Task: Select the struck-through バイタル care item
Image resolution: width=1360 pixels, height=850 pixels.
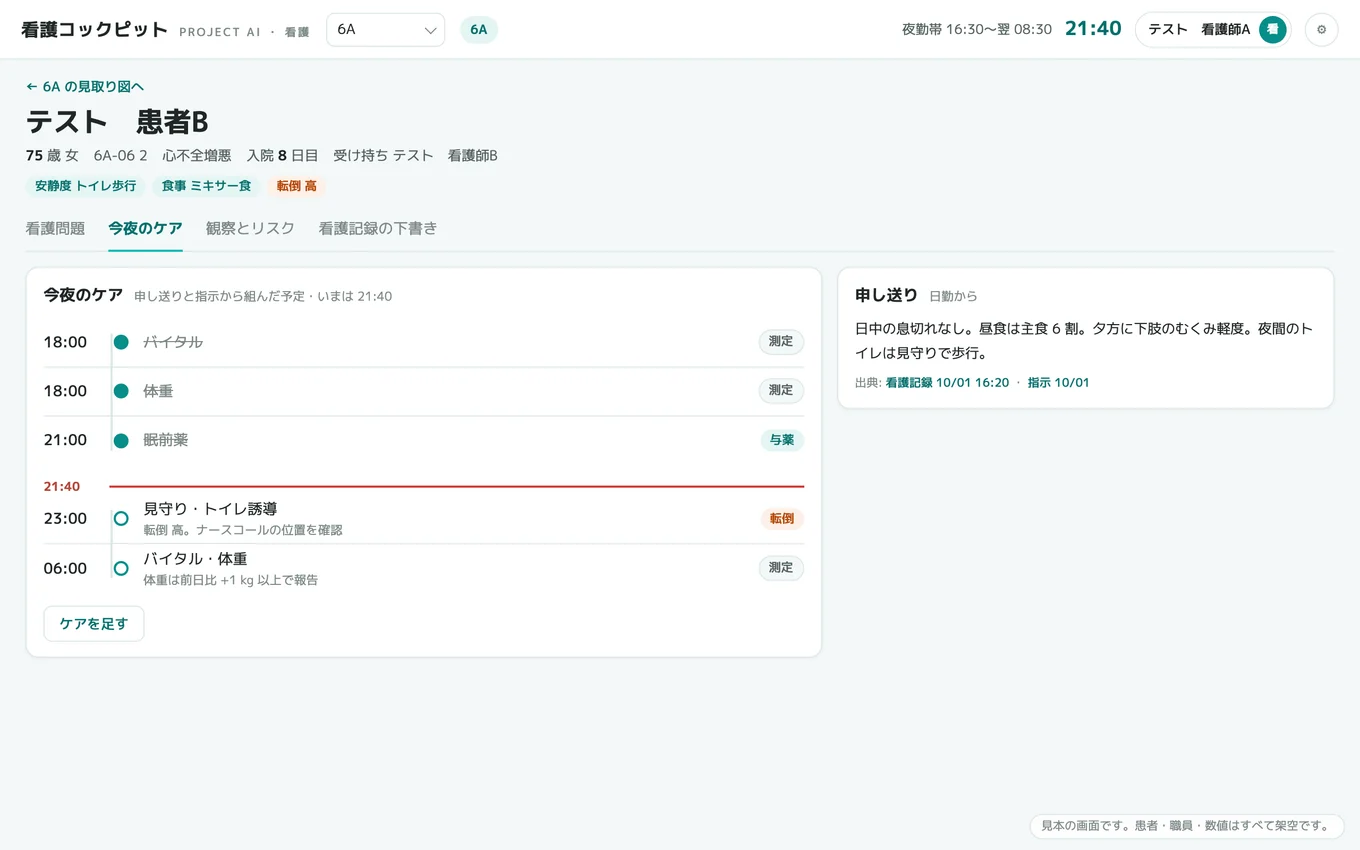Action: [173, 342]
